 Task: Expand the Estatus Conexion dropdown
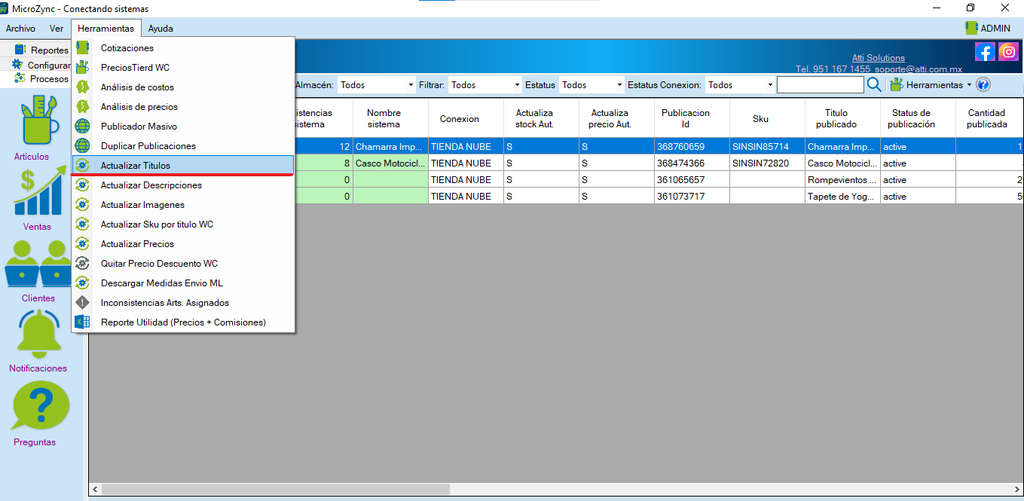click(x=770, y=85)
